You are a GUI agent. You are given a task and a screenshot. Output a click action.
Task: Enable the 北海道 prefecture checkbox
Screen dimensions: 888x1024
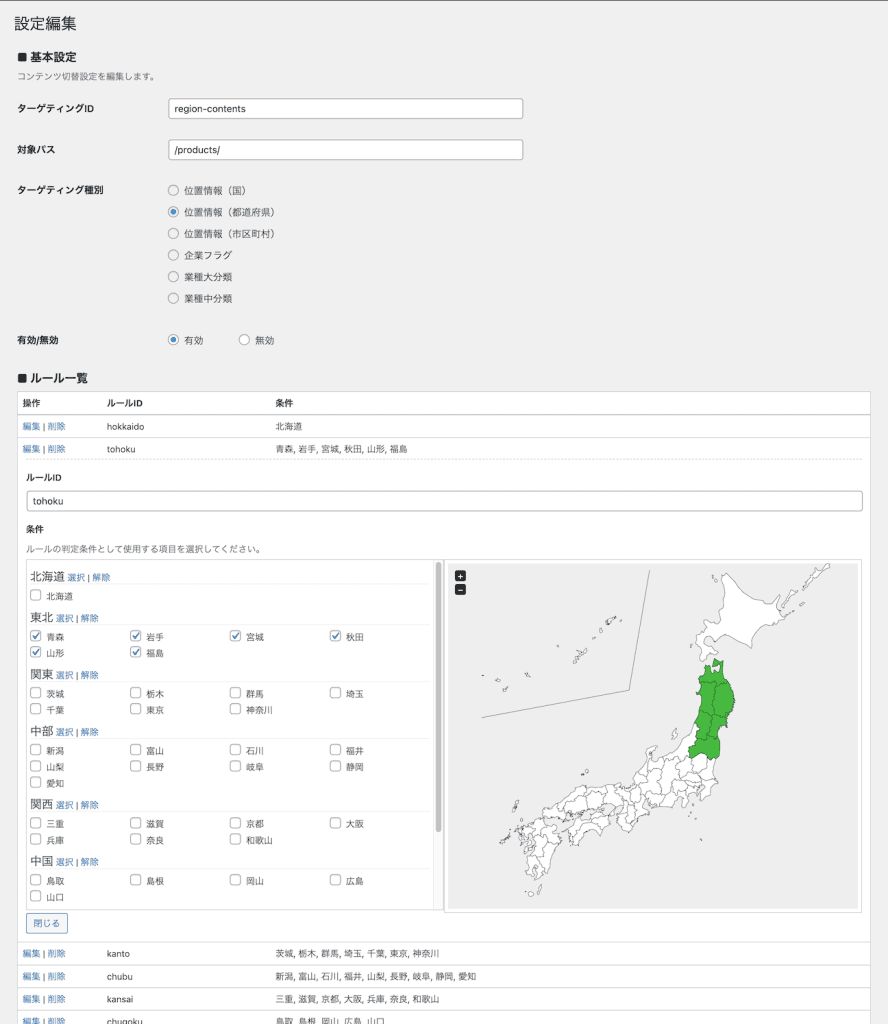coord(36,595)
